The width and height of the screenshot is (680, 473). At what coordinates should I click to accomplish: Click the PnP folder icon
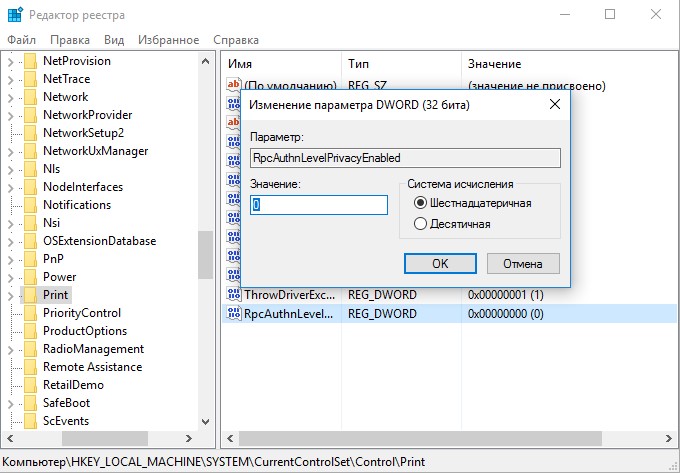pos(30,259)
